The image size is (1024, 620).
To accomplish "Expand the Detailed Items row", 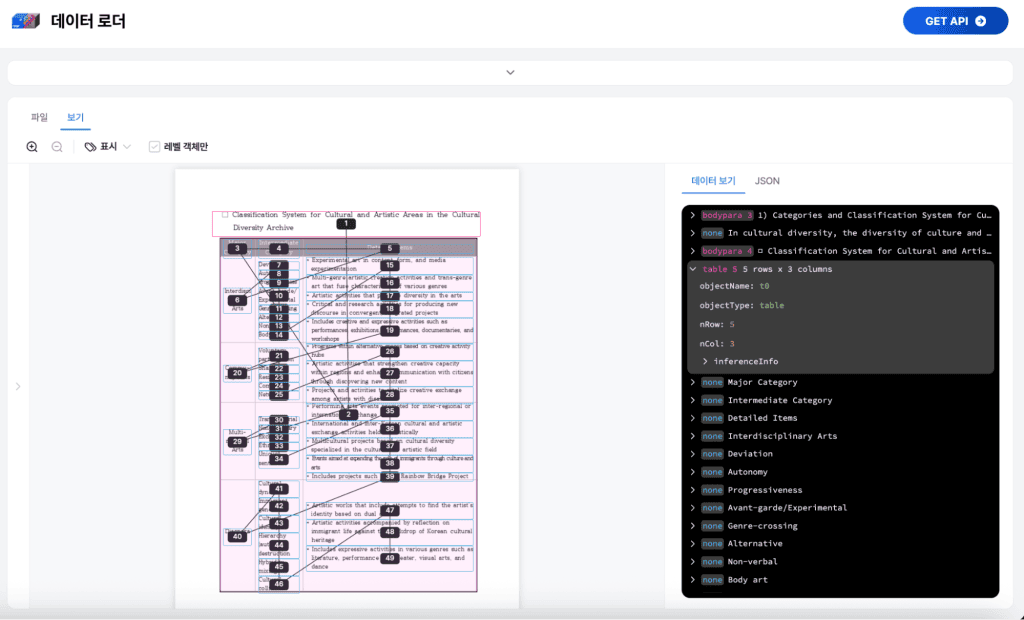I will pyautogui.click(x=693, y=418).
